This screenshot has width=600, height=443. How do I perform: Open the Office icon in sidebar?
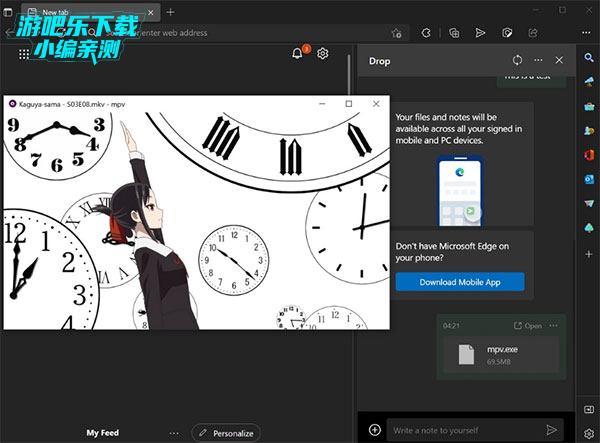coord(589,153)
